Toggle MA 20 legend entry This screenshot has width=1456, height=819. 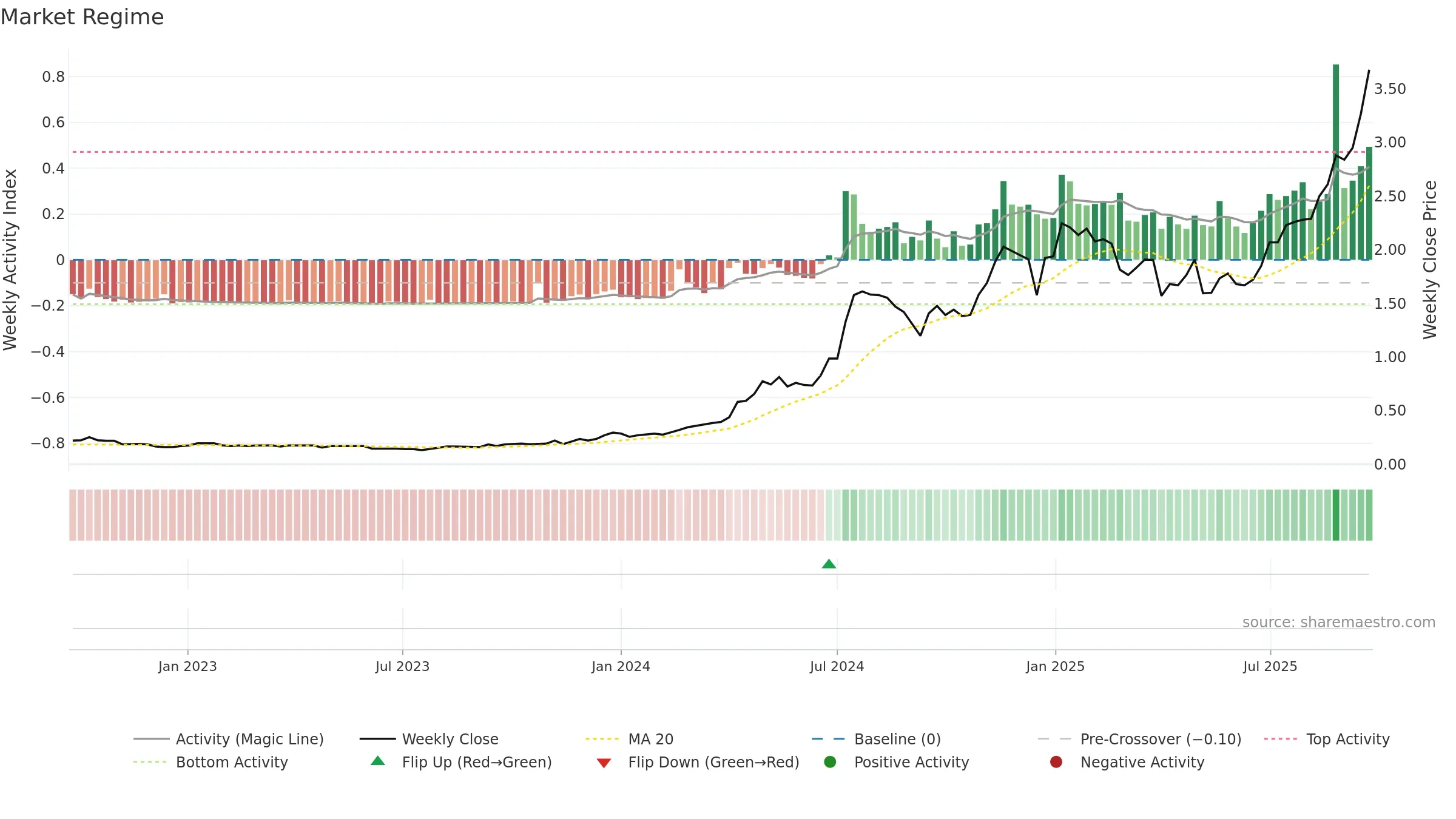[x=629, y=739]
